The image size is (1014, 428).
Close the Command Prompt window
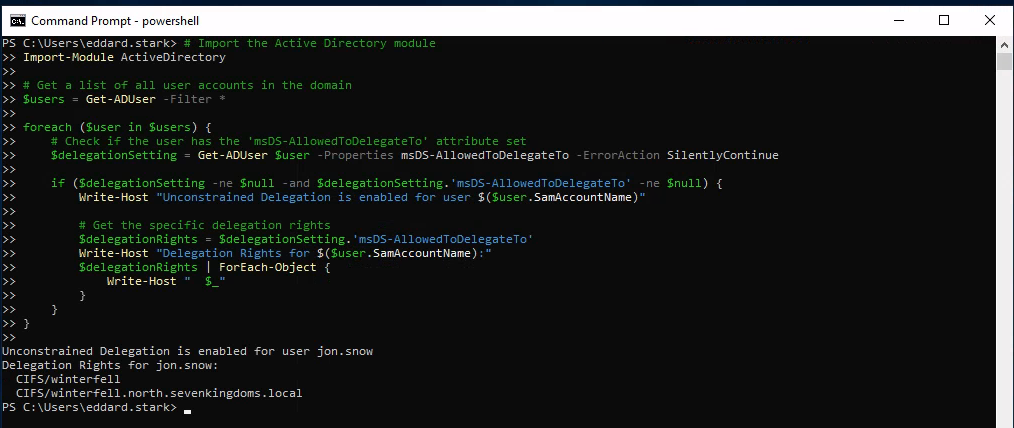tap(989, 20)
